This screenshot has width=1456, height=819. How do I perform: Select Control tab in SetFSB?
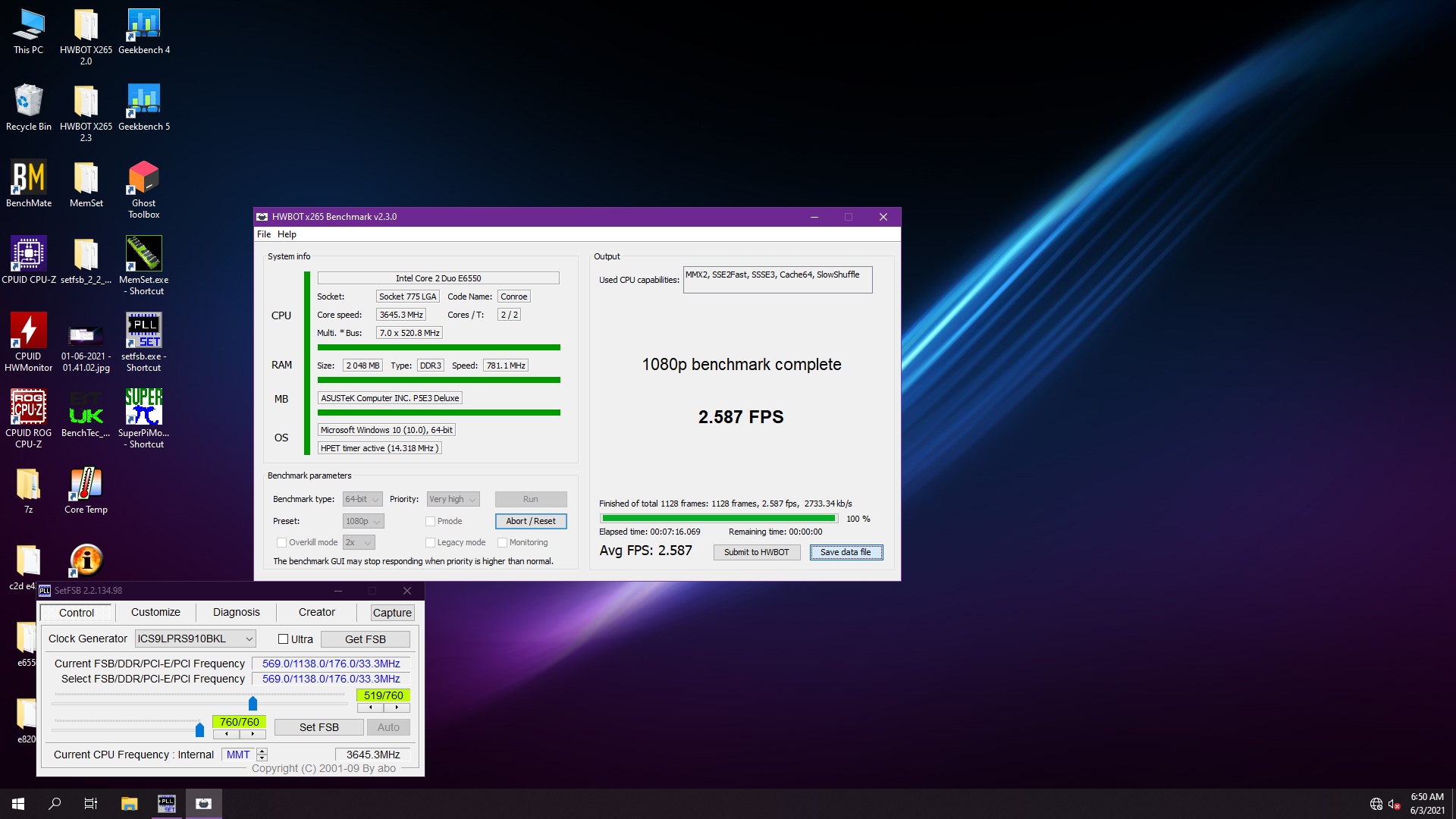[x=77, y=613]
